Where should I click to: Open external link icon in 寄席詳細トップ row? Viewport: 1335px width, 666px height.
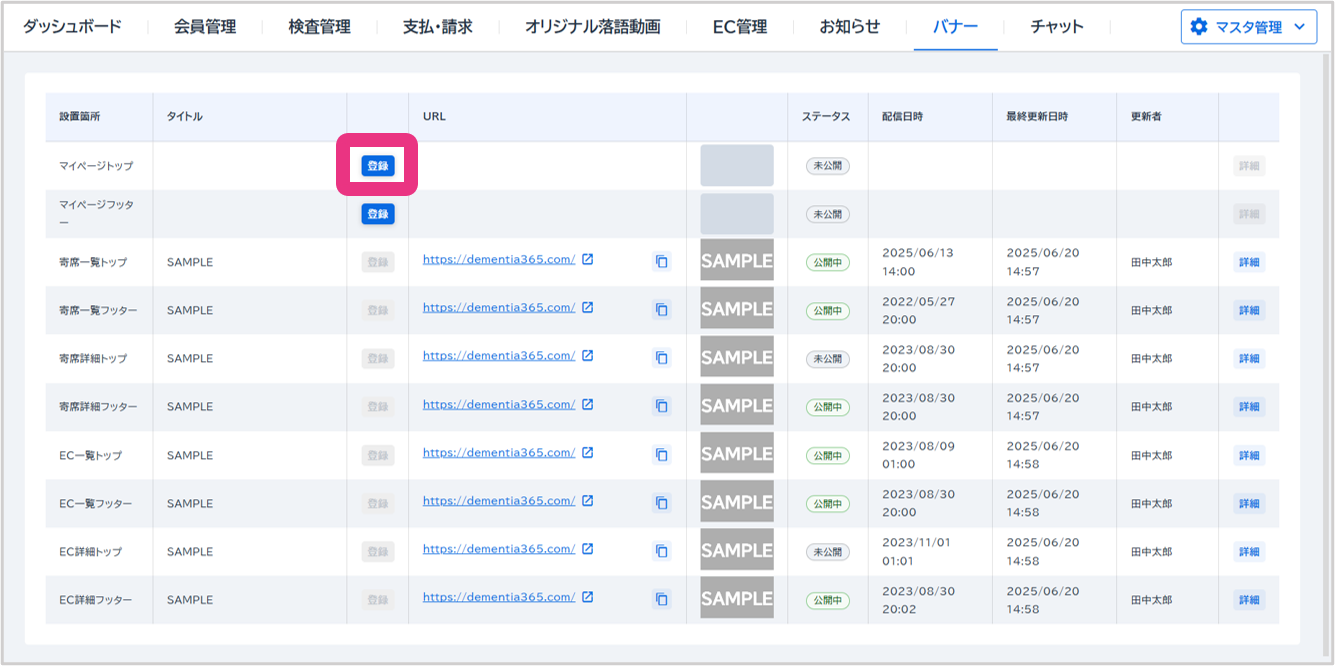[588, 355]
